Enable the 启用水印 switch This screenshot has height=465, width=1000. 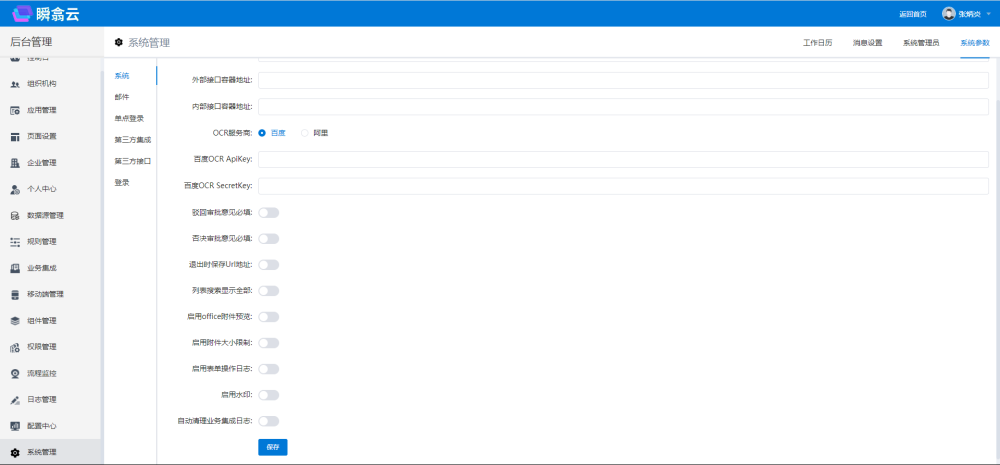[x=268, y=395]
